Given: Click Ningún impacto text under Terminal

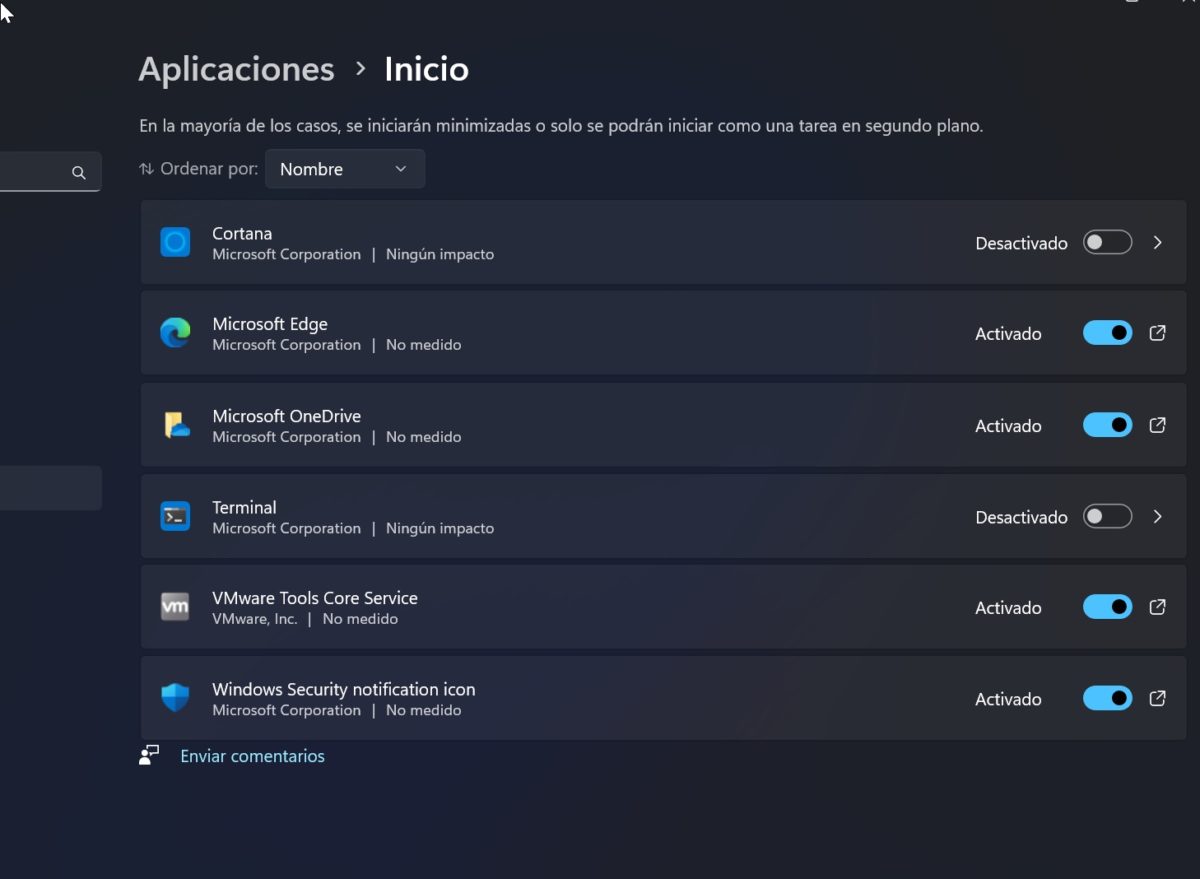Looking at the screenshot, I should [440, 528].
